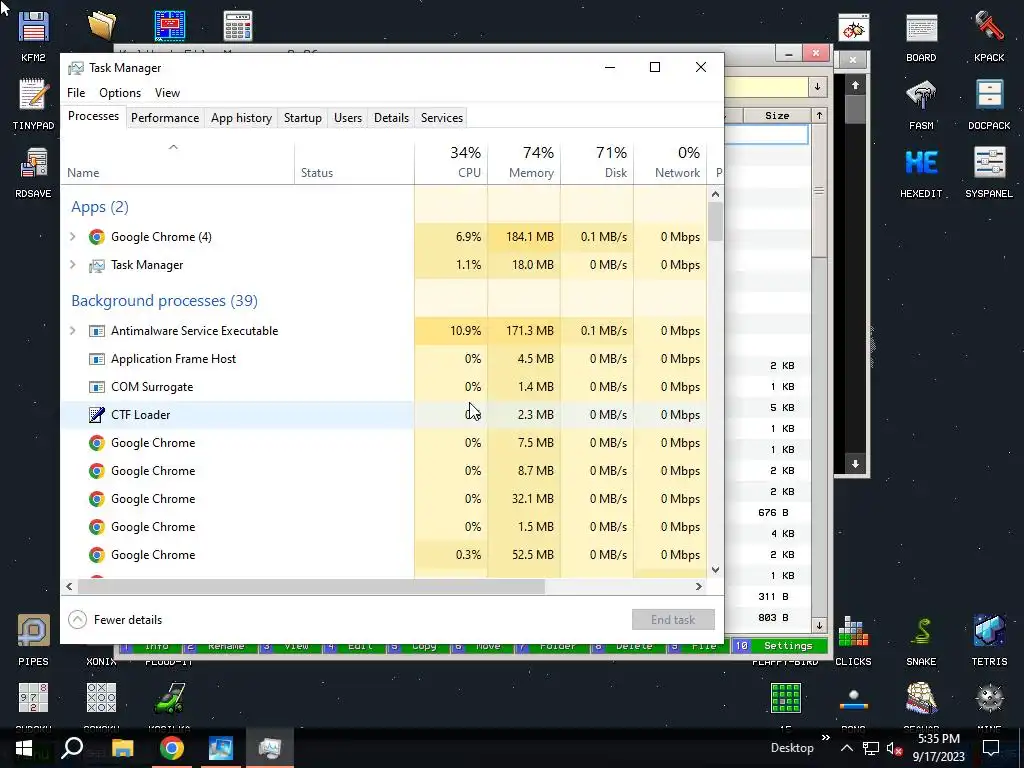
Task: Show hidden system tray icons
Action: (847, 748)
